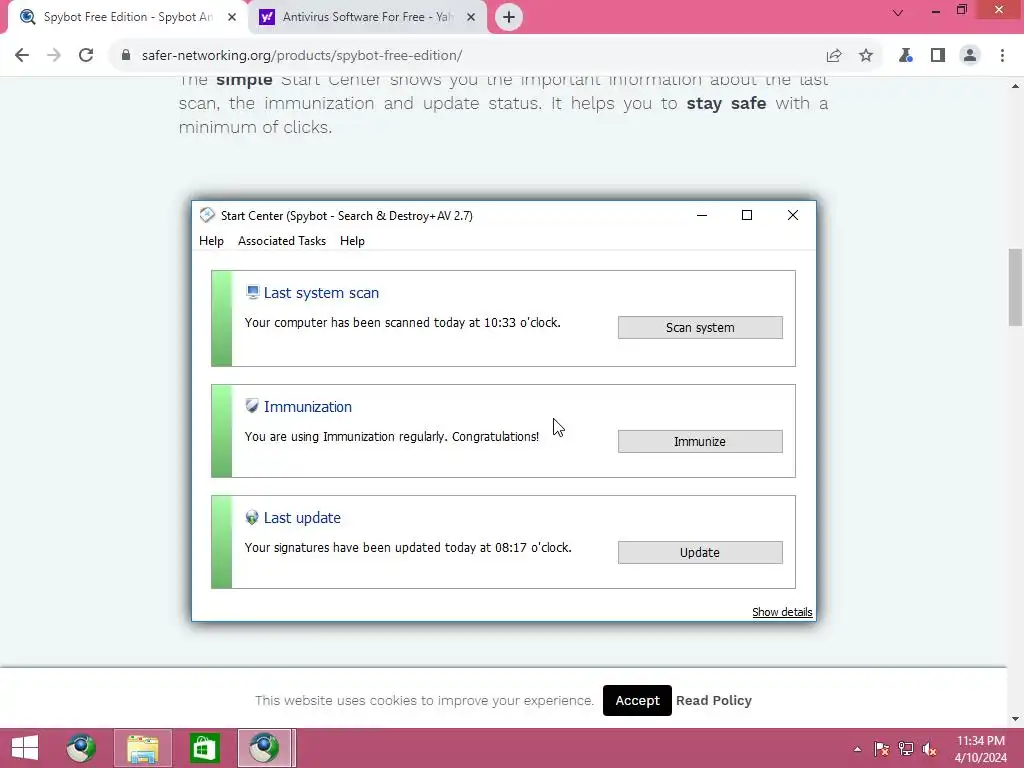Bookmark this page with the star icon
This screenshot has height=768, width=1024.
coord(866,56)
